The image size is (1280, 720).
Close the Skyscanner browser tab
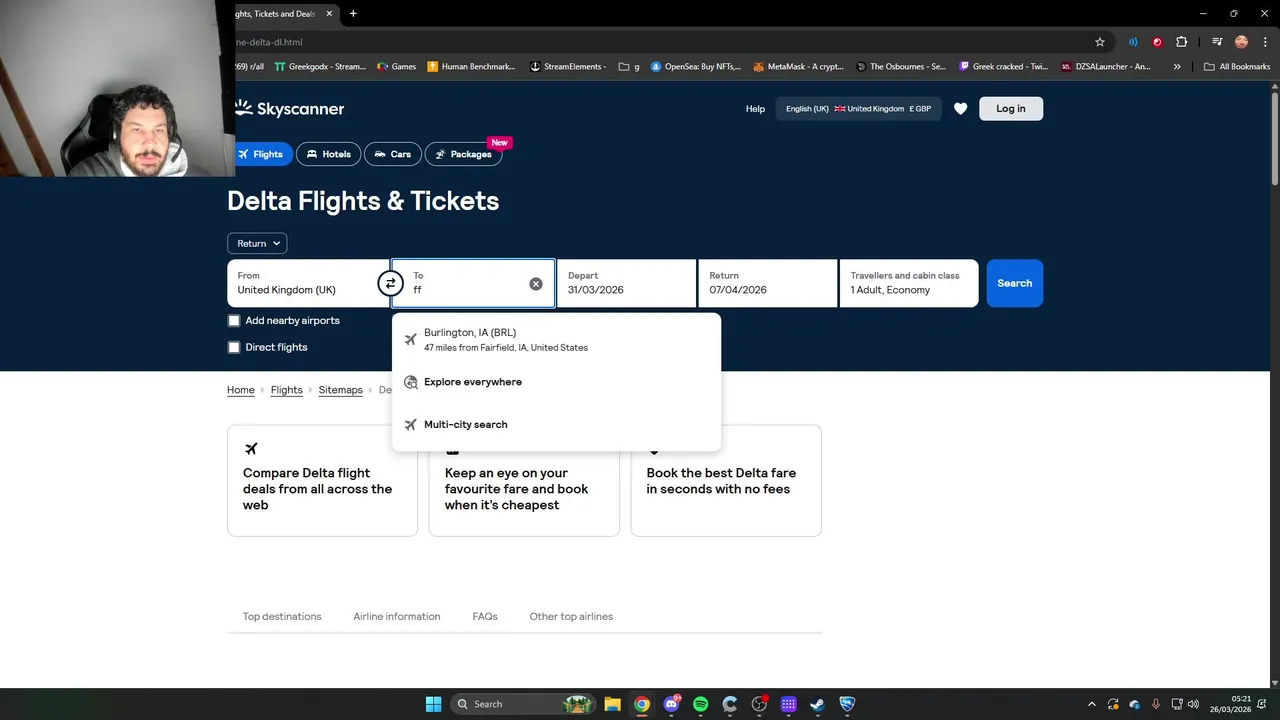click(329, 13)
